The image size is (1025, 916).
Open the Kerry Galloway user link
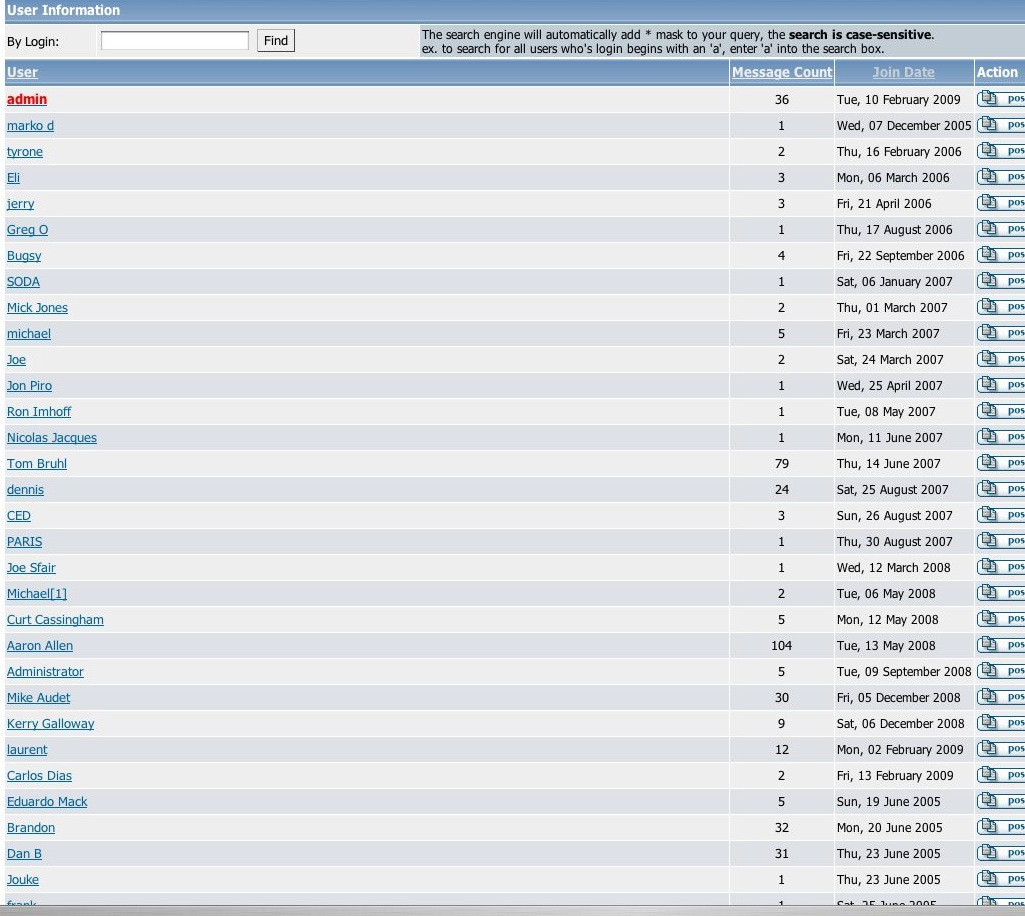tap(50, 724)
